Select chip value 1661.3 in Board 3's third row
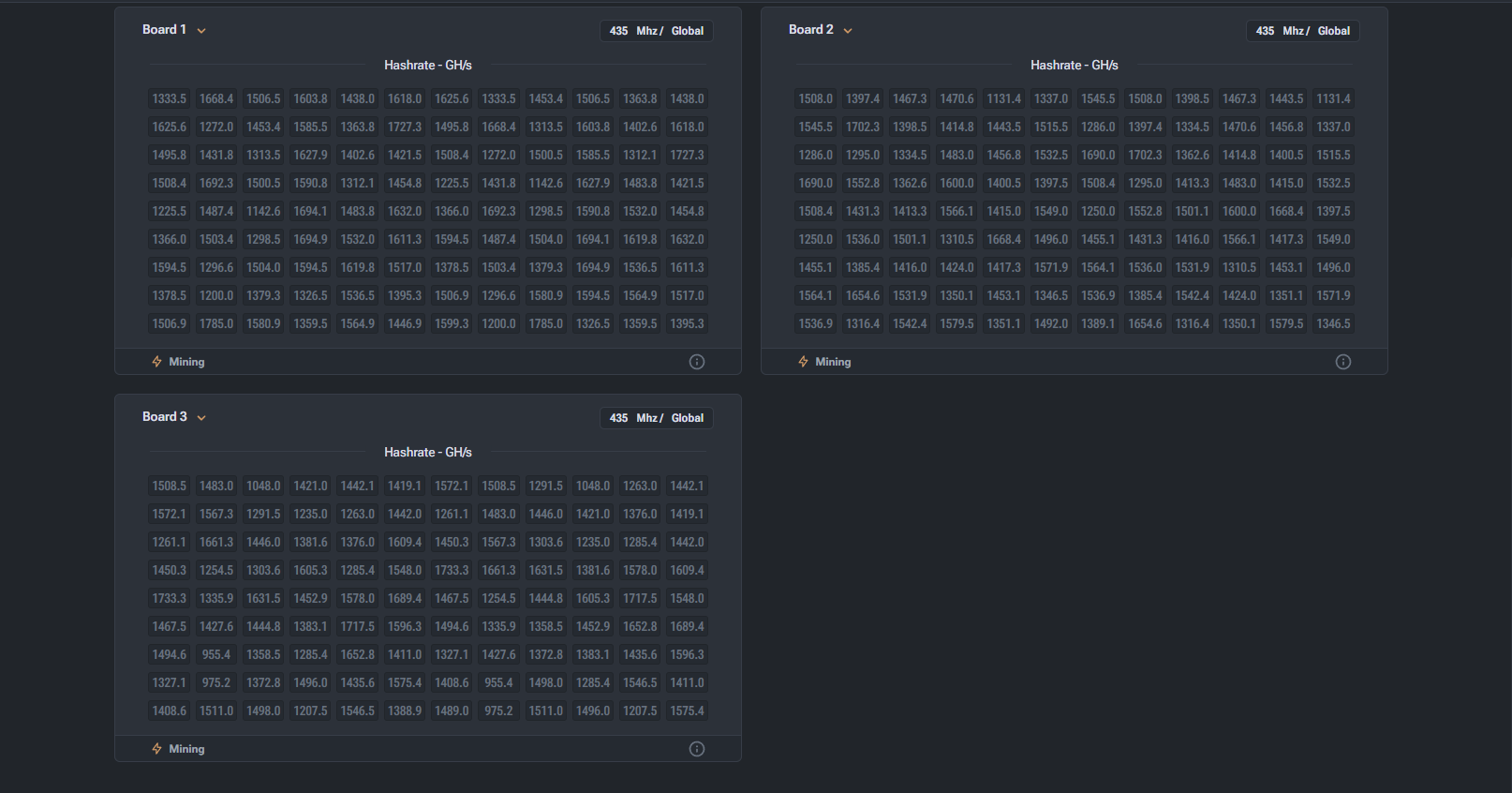The height and width of the screenshot is (793, 1512). point(216,542)
